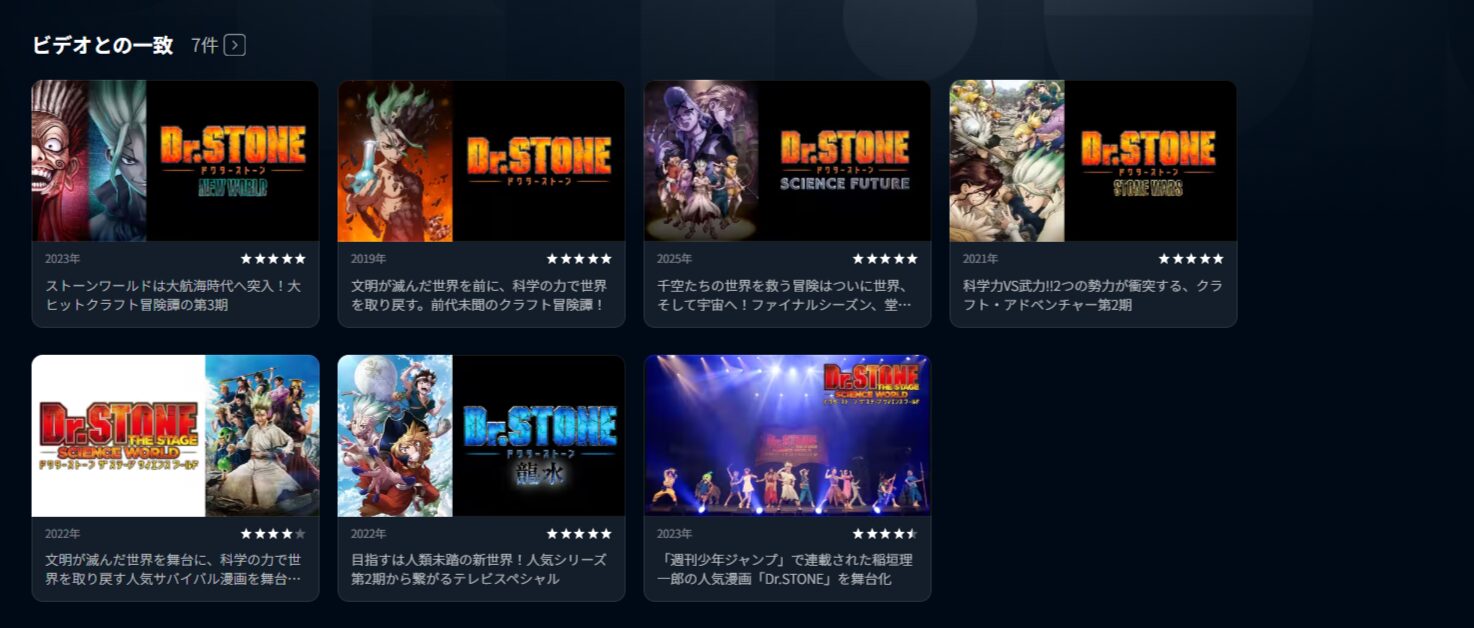Screen dimensions: 1474x628
Task: Click the star rating of the 2019 card
Action: [x=579, y=259]
